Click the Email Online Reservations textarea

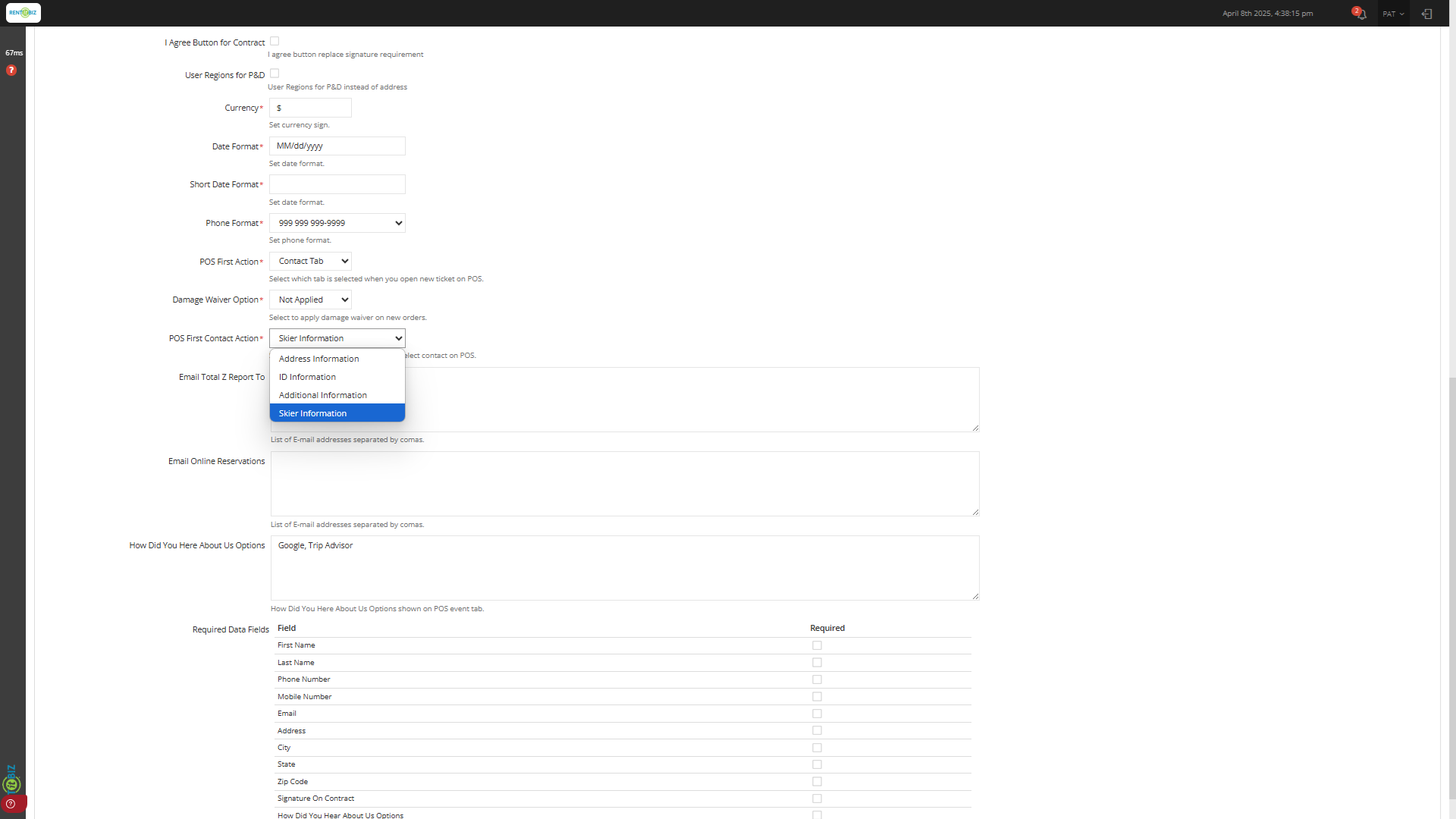(x=624, y=484)
